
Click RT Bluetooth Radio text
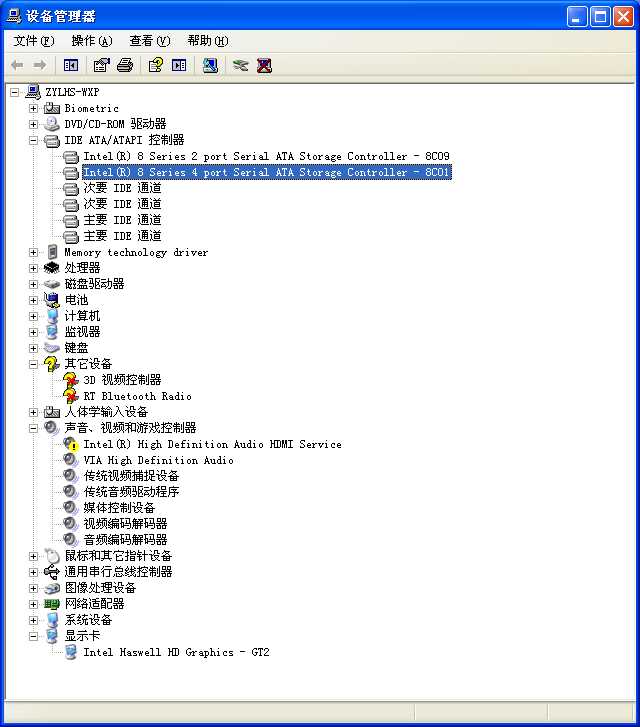[x=137, y=396]
